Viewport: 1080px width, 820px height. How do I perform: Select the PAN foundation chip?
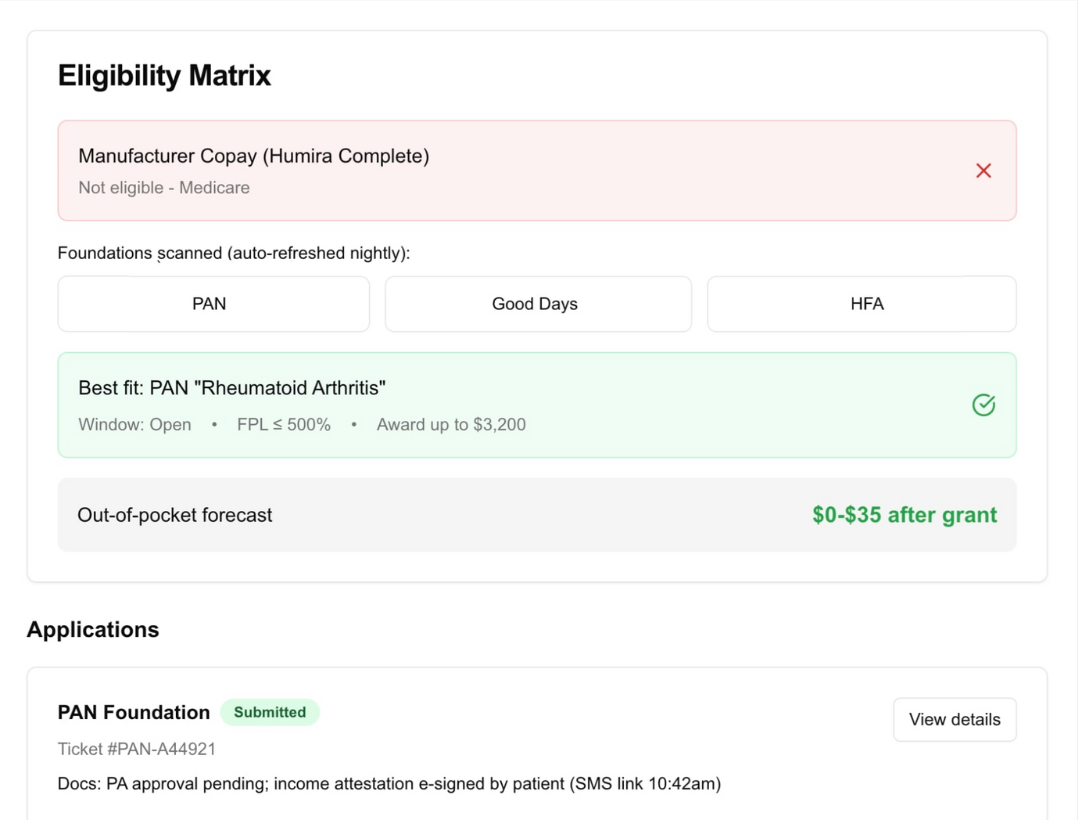coord(214,304)
